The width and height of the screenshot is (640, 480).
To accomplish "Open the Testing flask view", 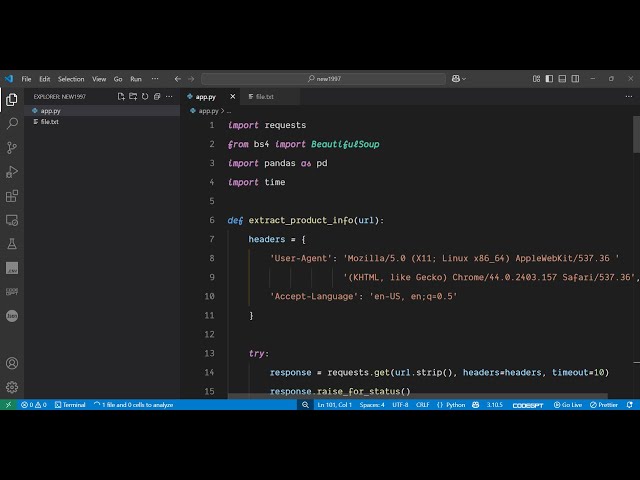I will coord(12,244).
